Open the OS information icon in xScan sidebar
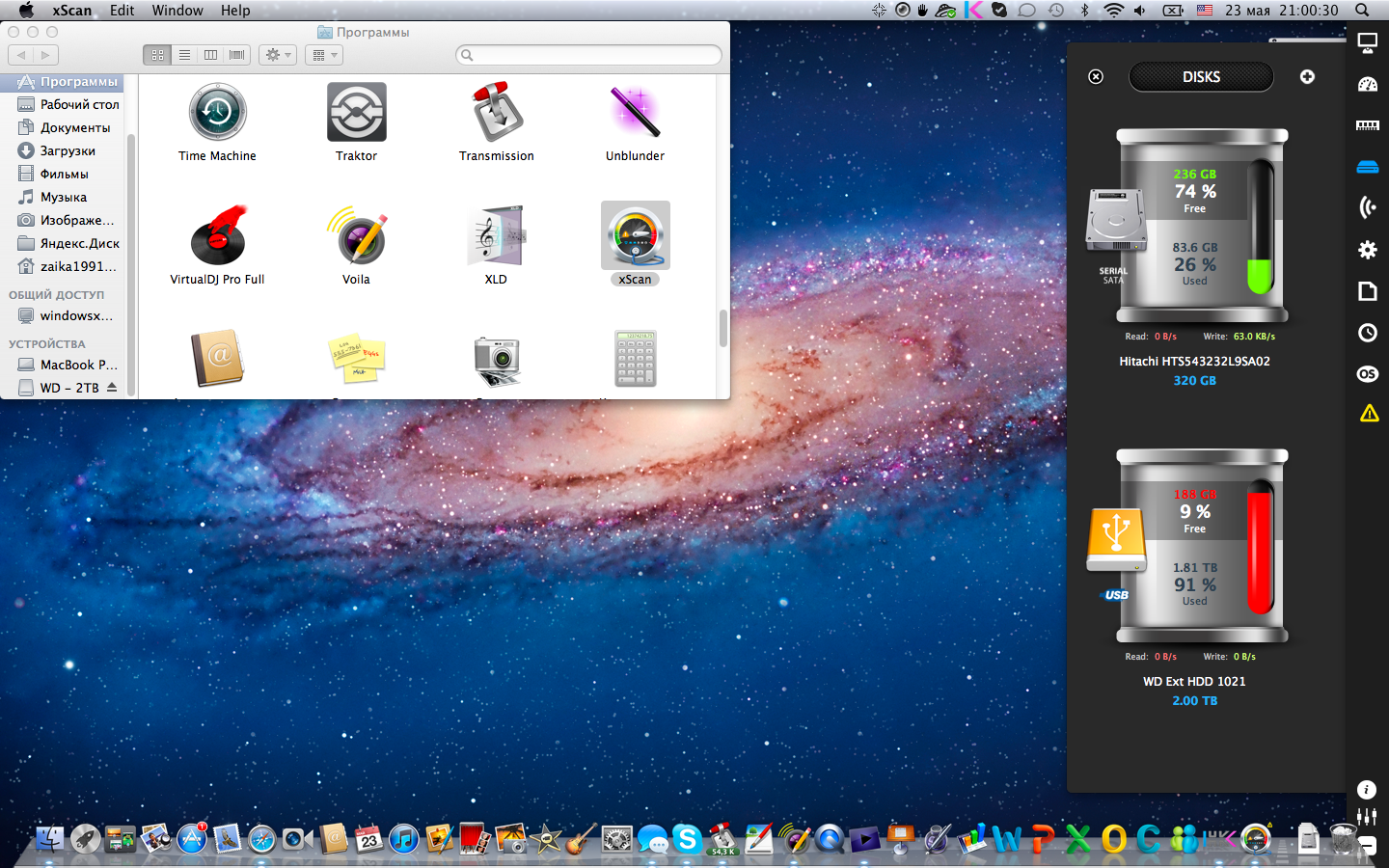Screen dimensions: 1389x868 [x=1367, y=374]
